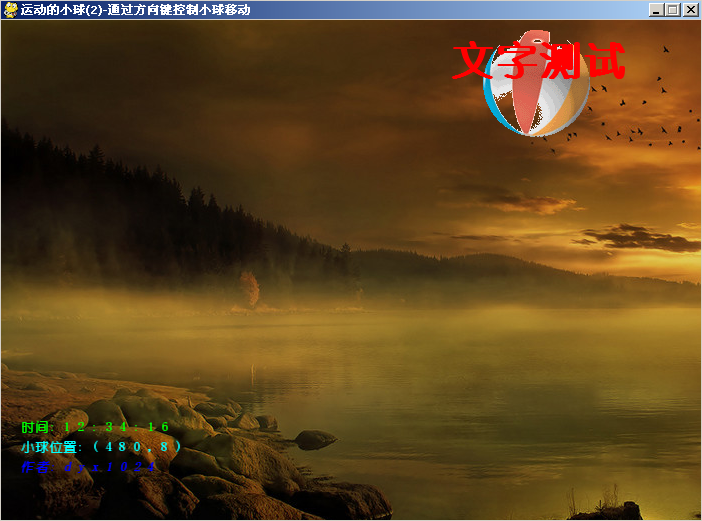Click the lone rock in the water
This screenshot has height=521, width=702.
[x=315, y=439]
